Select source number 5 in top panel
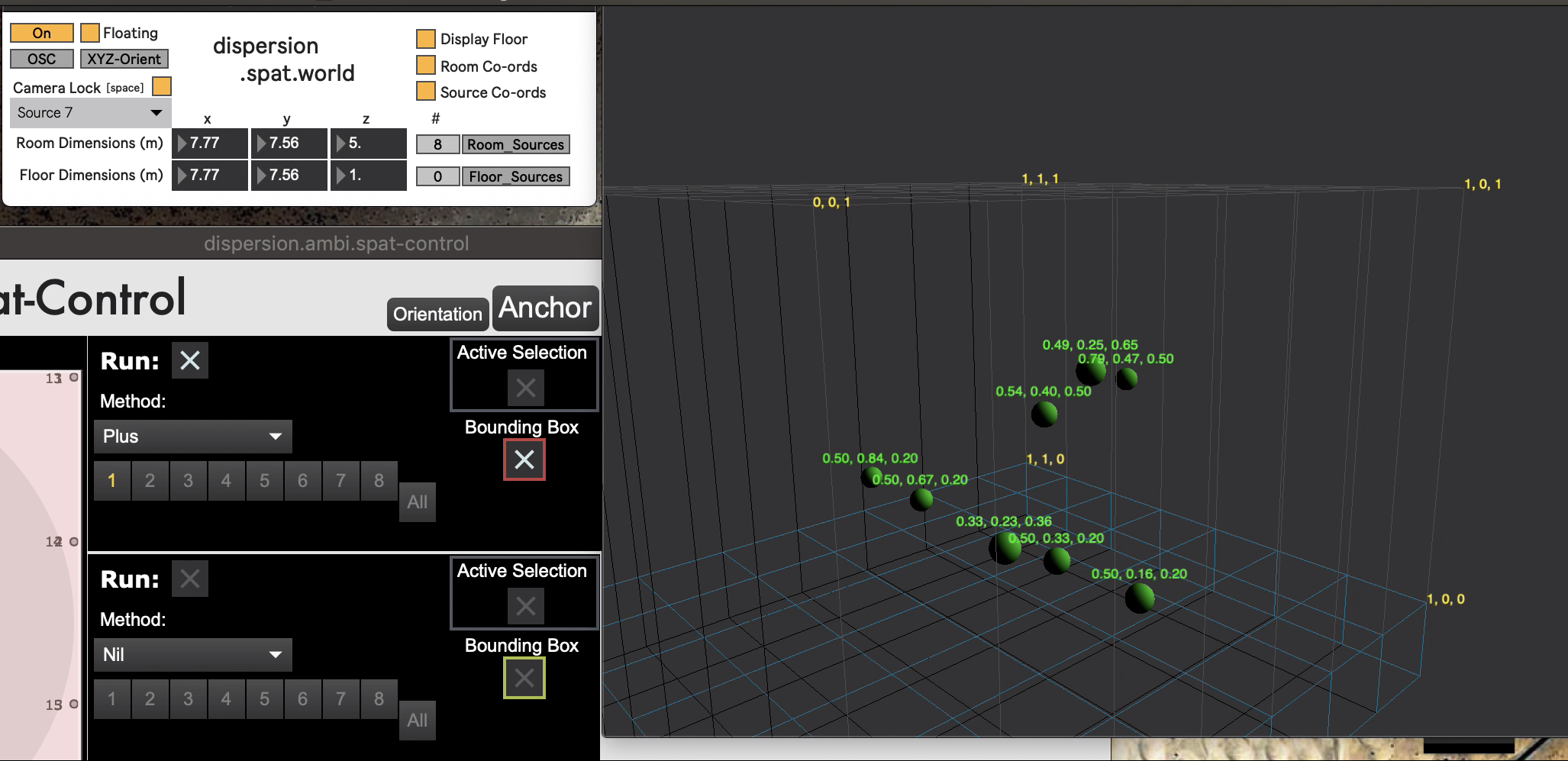 point(264,481)
